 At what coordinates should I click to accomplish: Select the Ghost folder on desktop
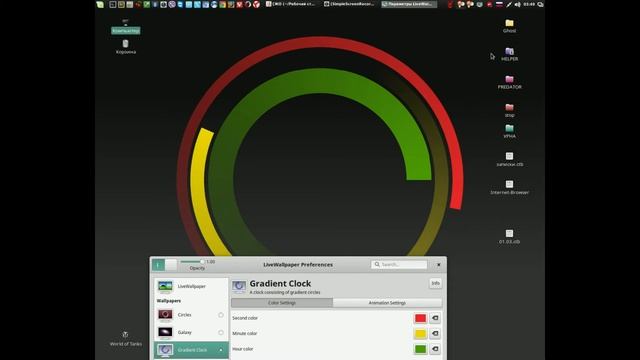coord(509,26)
